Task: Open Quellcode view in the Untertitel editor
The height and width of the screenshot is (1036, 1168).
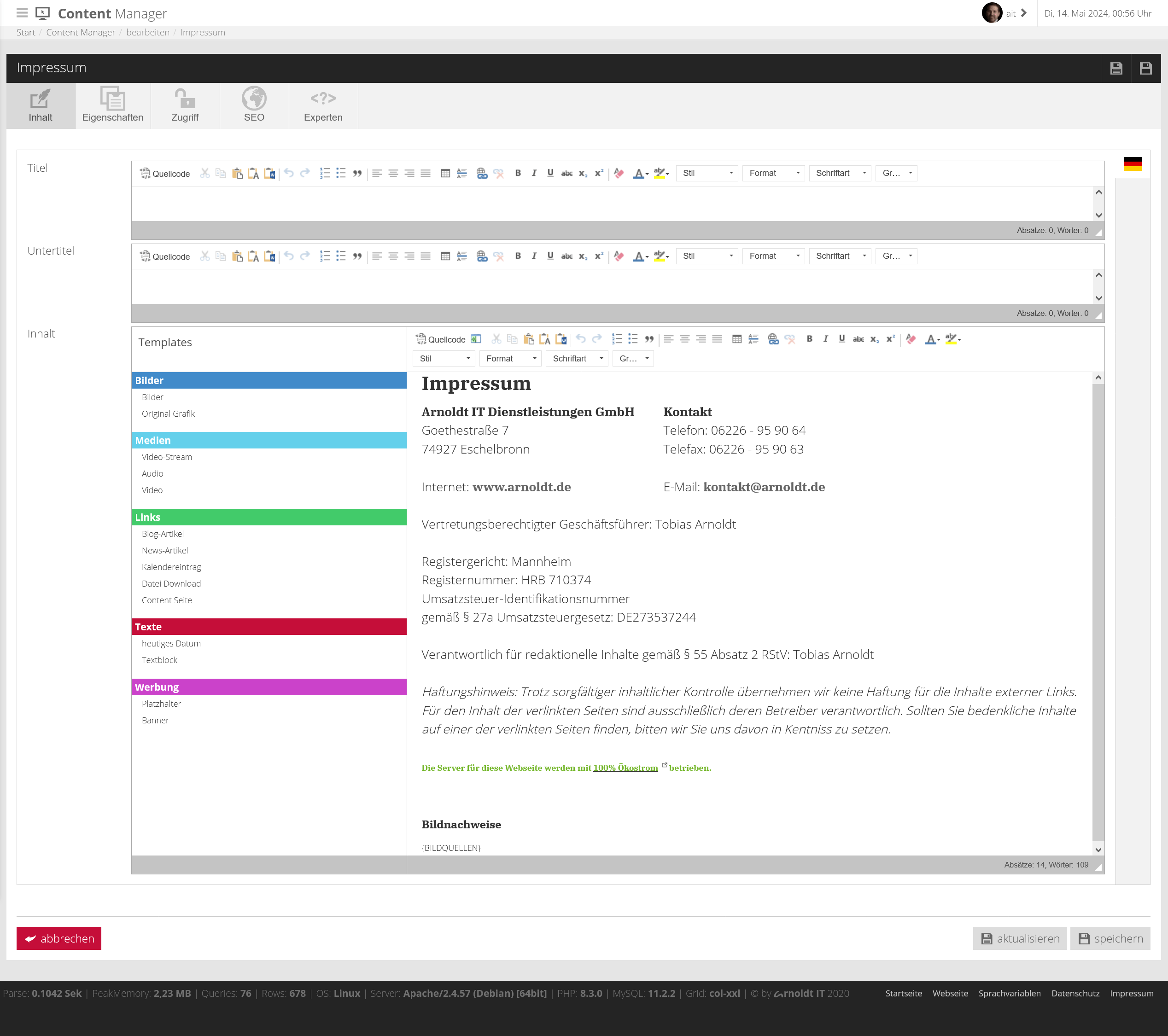Action: pos(164,256)
